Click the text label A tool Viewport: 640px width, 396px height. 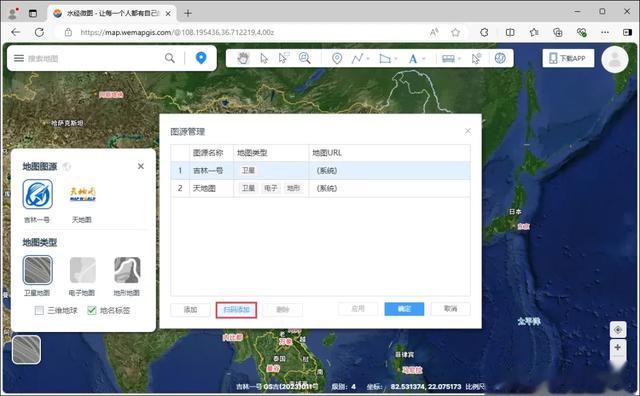click(413, 59)
